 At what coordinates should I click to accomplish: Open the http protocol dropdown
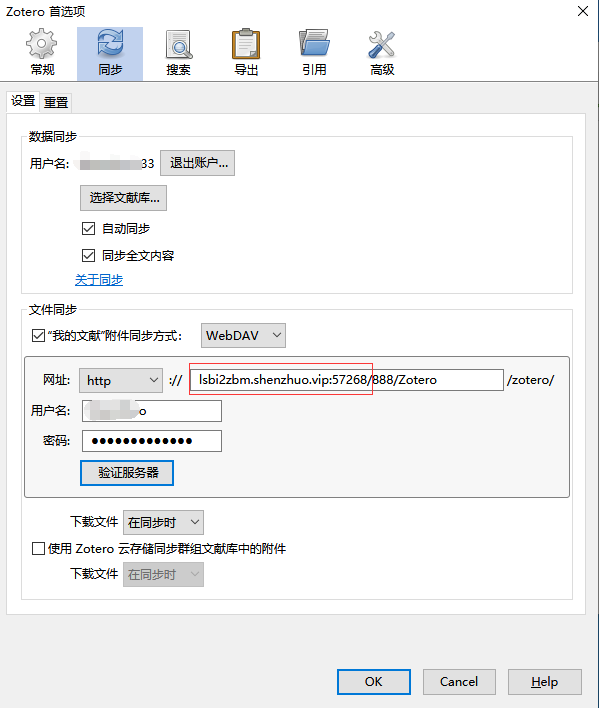pos(121,381)
